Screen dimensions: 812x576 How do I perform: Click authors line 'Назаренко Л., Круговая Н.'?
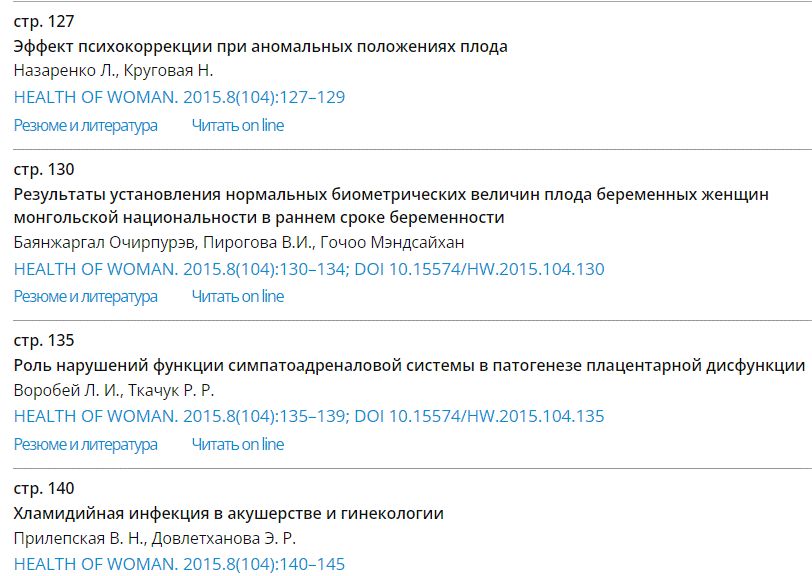tap(113, 70)
